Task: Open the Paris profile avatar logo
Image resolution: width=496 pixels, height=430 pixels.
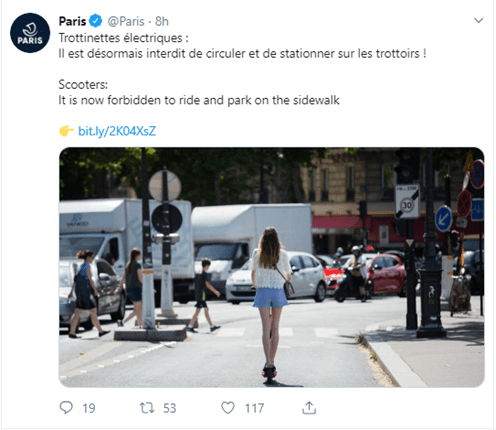Action: (30, 33)
